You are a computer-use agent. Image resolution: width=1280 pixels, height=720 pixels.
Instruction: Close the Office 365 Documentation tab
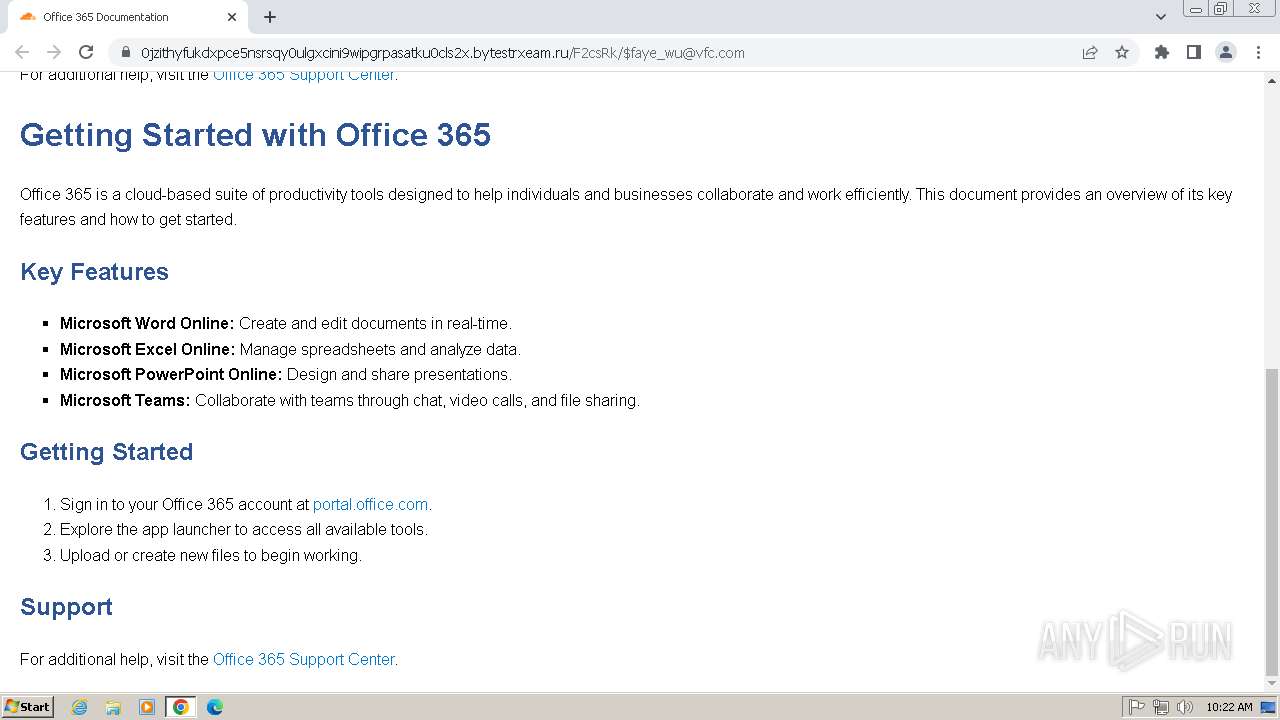pos(232,17)
